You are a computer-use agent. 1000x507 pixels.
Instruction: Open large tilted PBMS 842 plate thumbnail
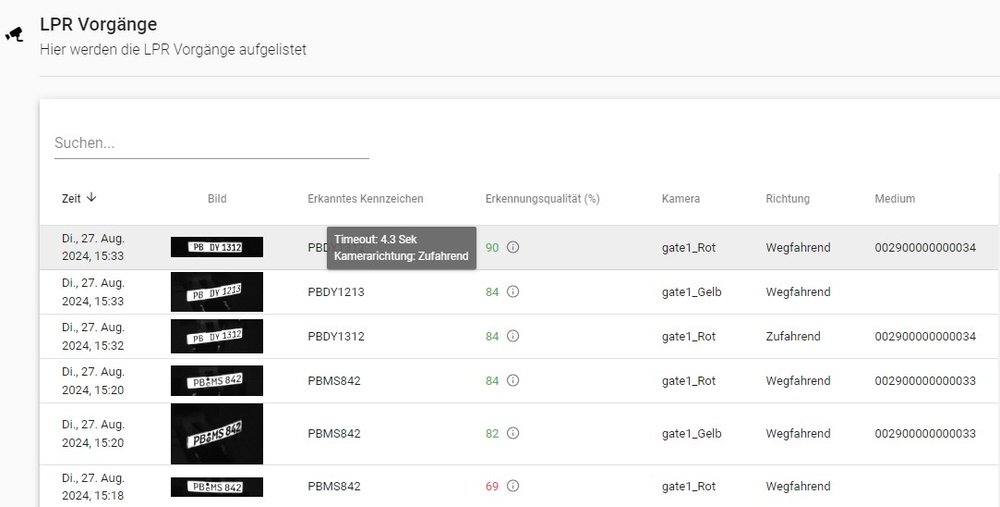(217, 434)
